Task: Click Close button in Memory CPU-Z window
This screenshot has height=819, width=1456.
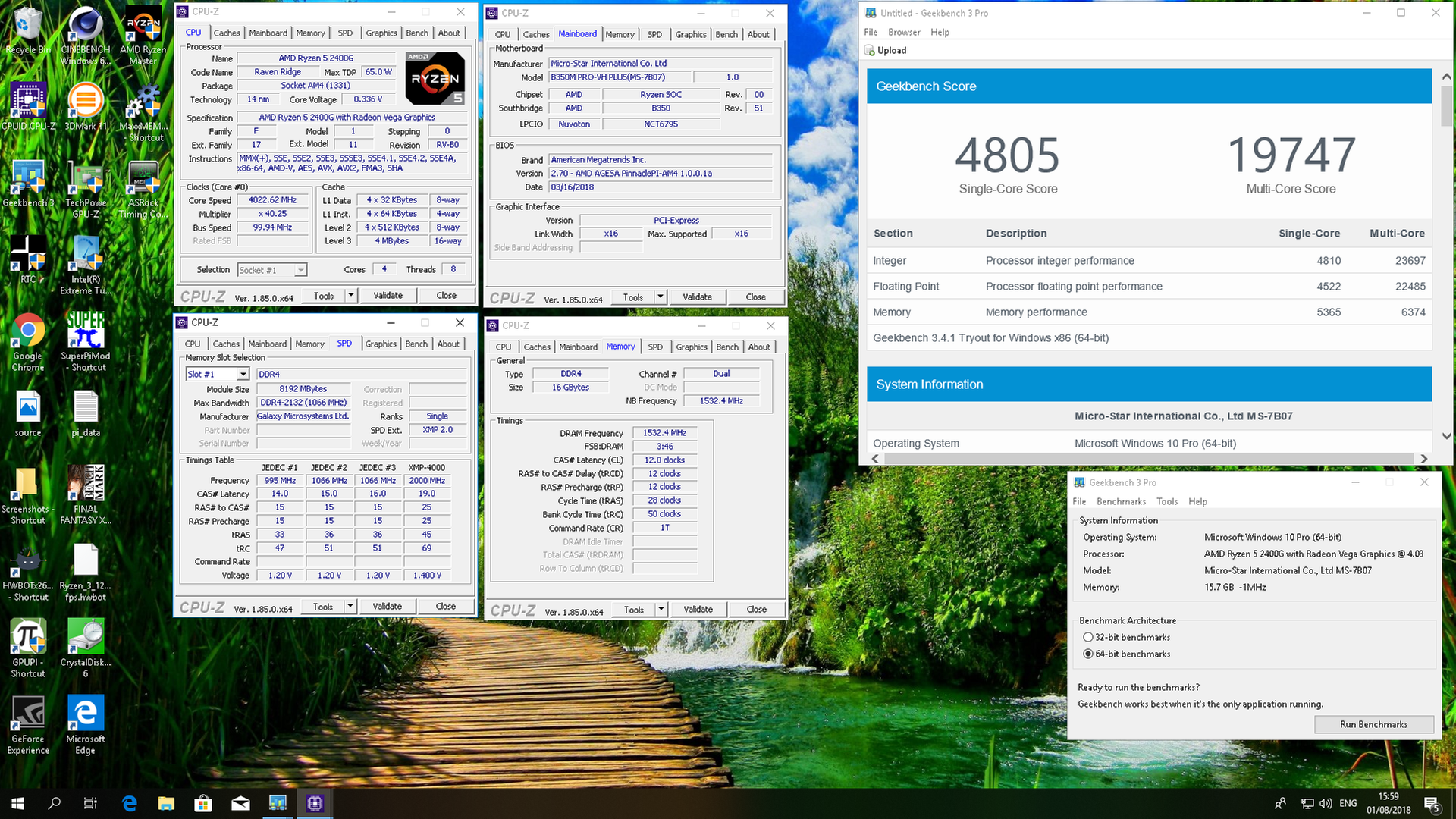Action: point(757,610)
